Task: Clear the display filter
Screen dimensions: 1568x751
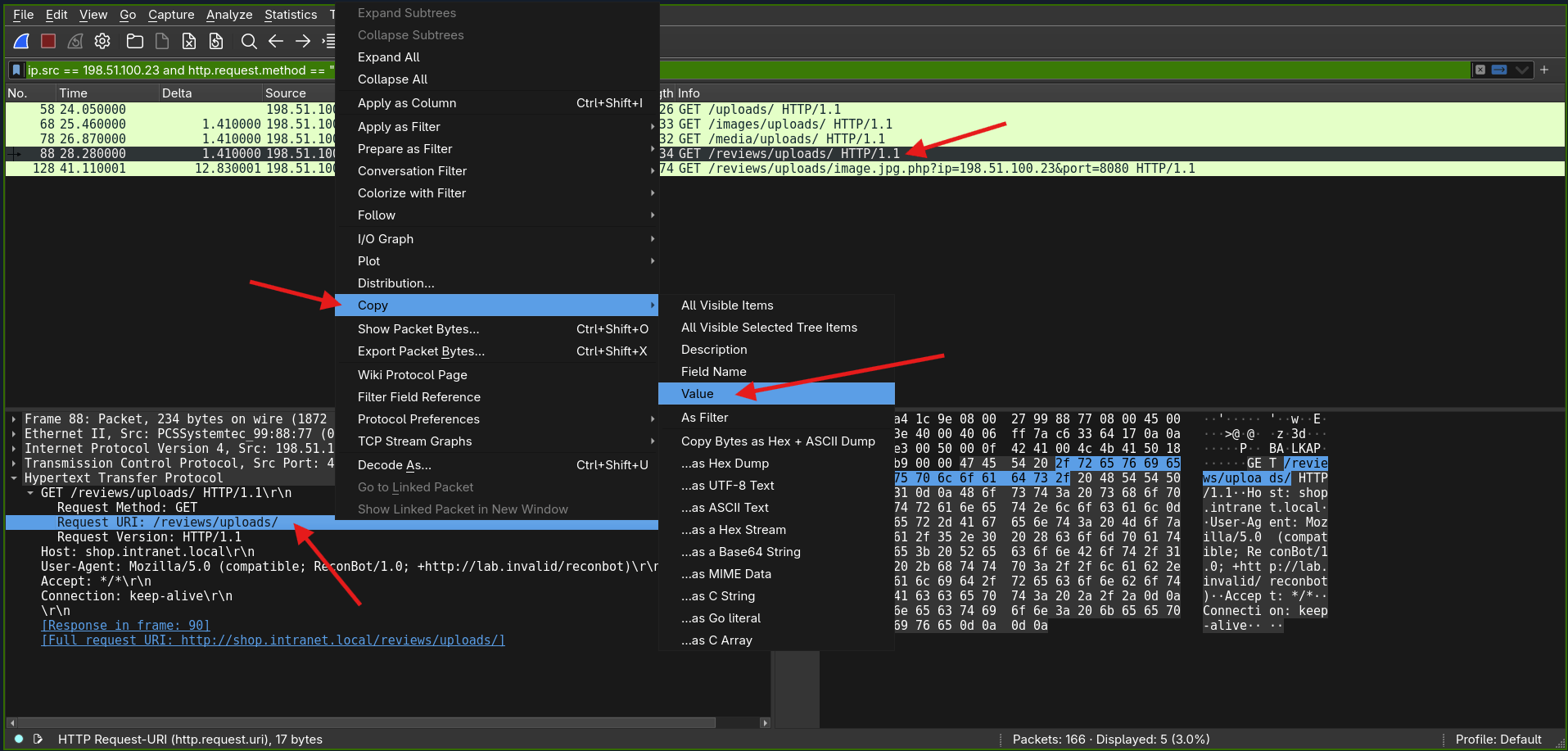Action: (1480, 70)
